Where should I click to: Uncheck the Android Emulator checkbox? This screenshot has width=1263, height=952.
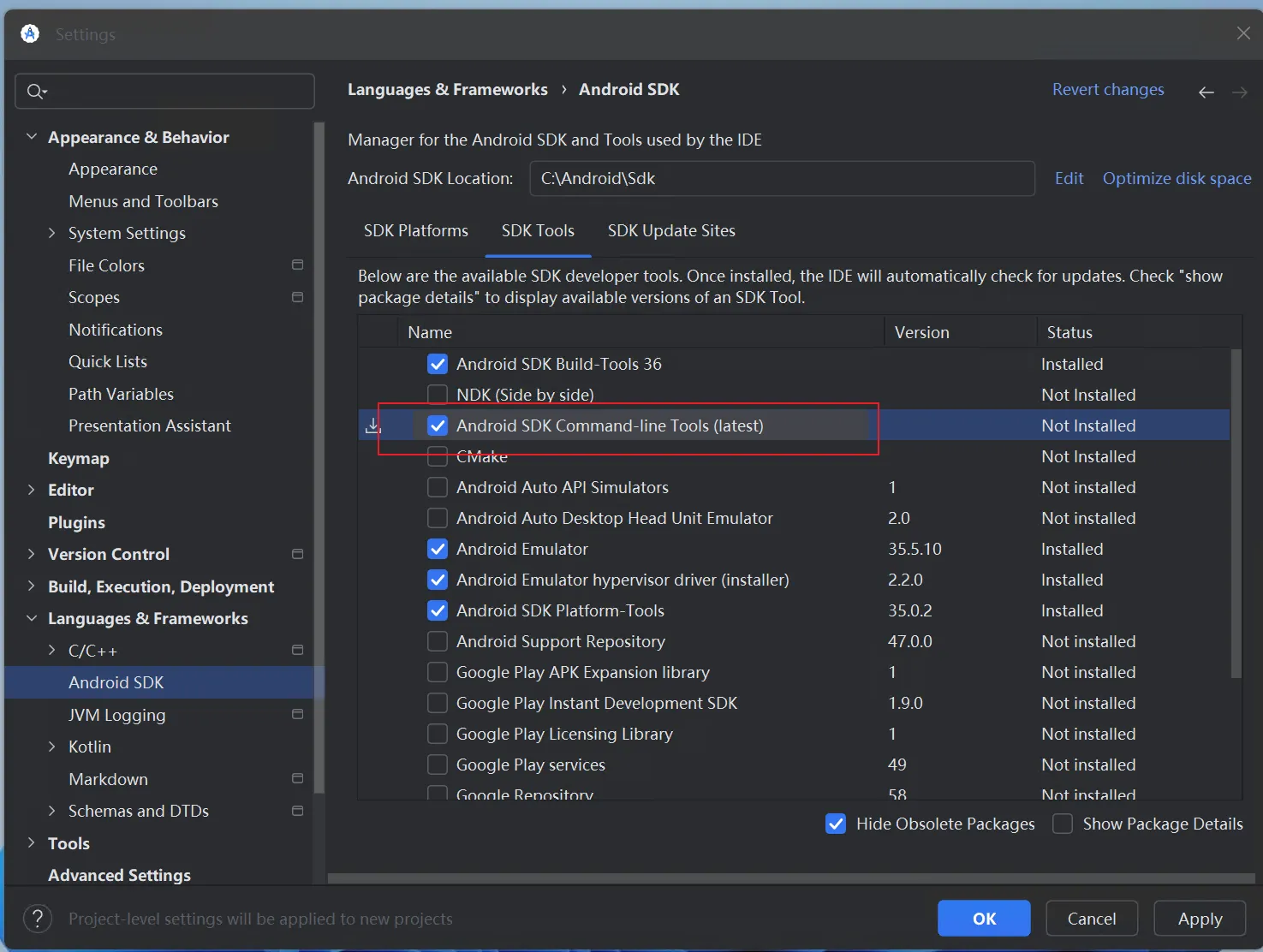pyautogui.click(x=438, y=549)
